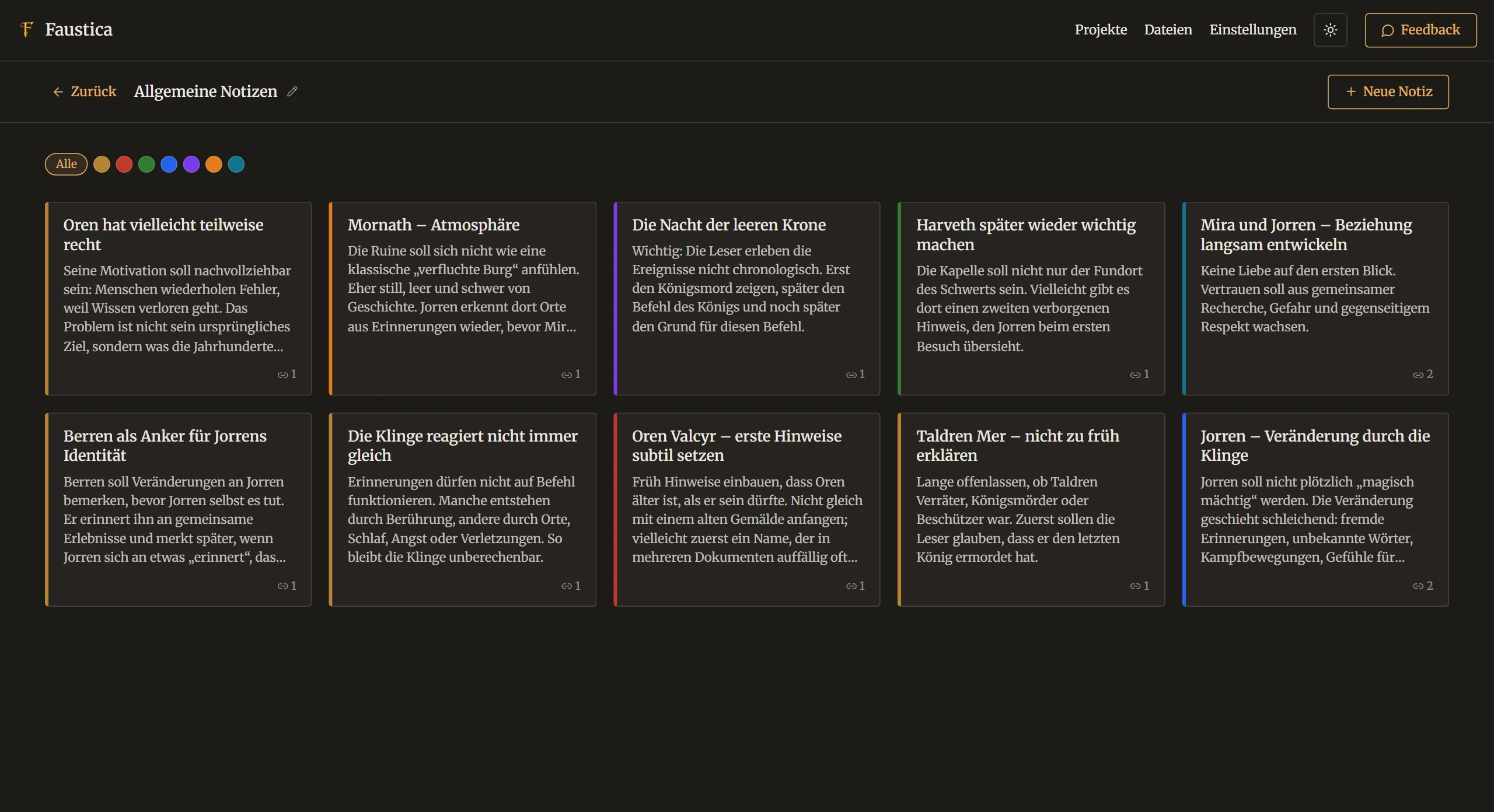Open note 'Die Klinge reagiert nicht immer gleich'
This screenshot has width=1494, height=812.
[462, 509]
